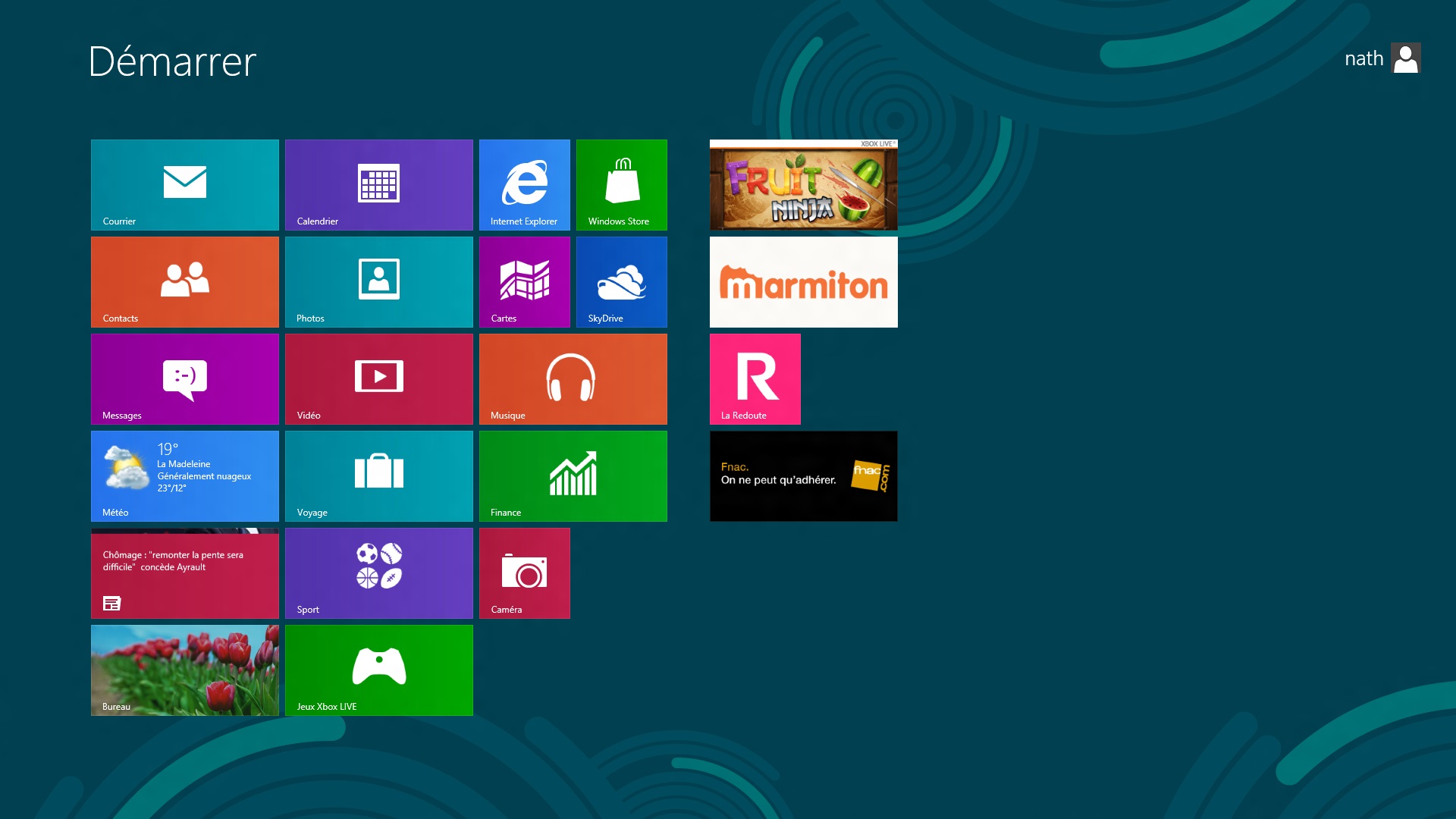The image size is (1456, 819).
Task: Launch Internet Explorer tile
Action: 525,185
